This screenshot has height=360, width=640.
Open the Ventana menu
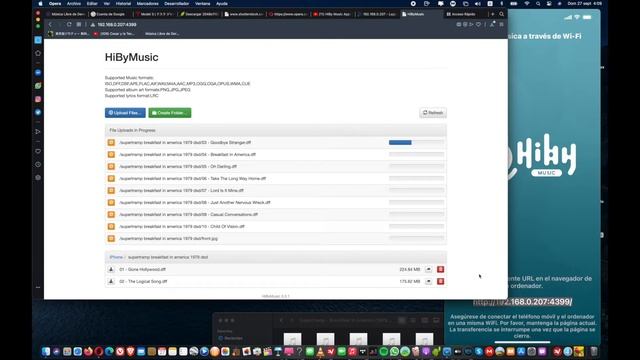point(202,4)
